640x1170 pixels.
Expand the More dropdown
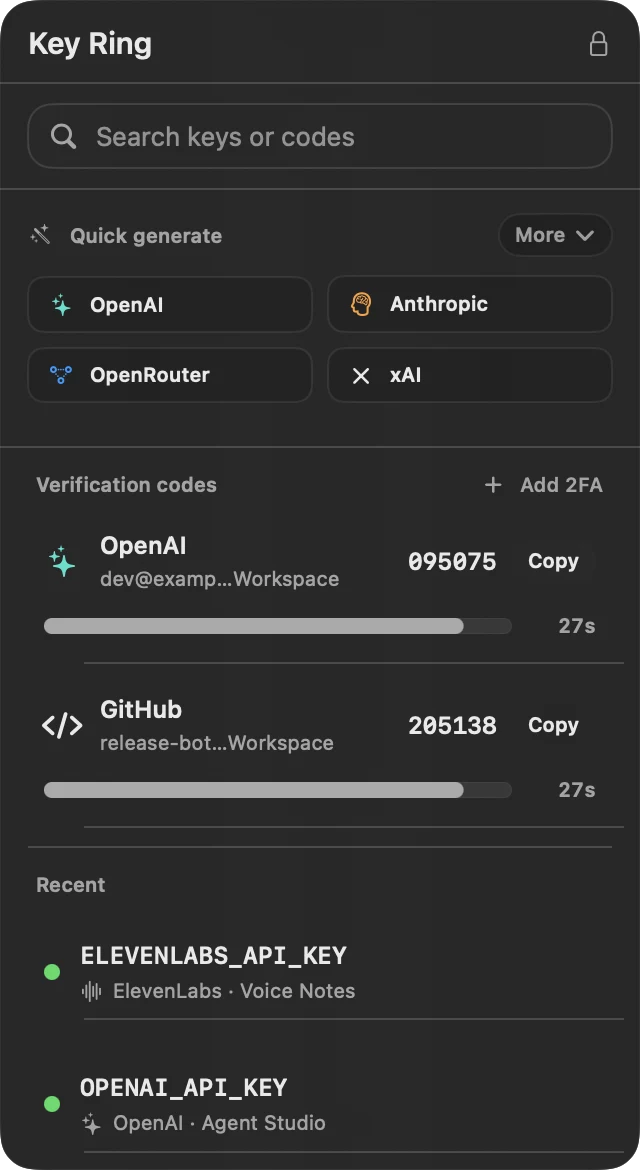[x=554, y=235]
